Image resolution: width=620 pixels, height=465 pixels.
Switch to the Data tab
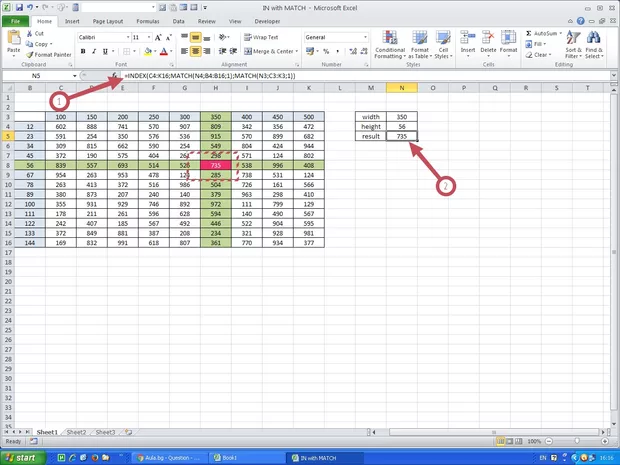click(x=178, y=21)
